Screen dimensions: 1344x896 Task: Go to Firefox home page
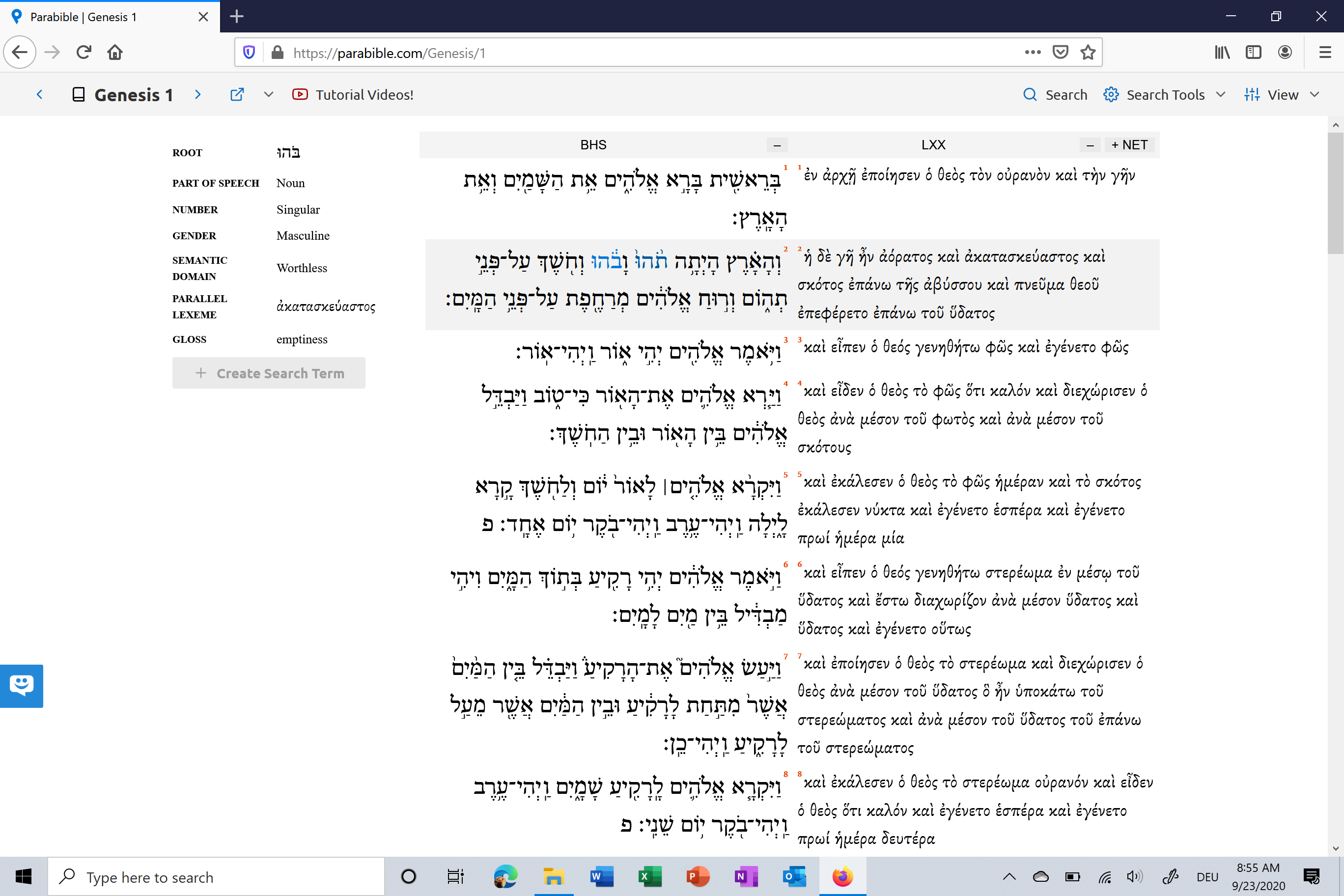click(115, 53)
